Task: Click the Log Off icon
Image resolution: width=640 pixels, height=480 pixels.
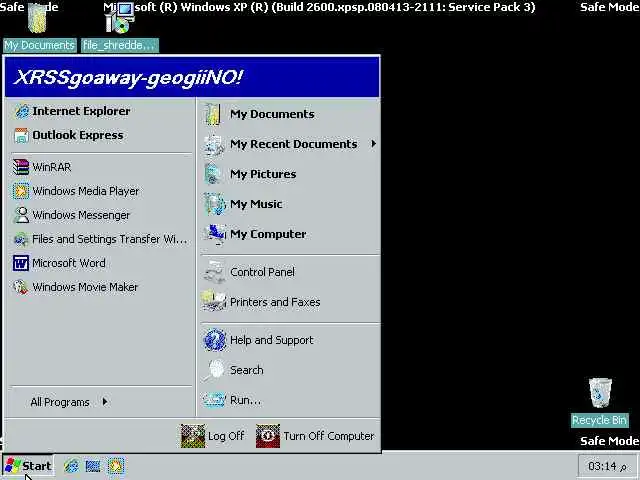Action: click(x=193, y=436)
